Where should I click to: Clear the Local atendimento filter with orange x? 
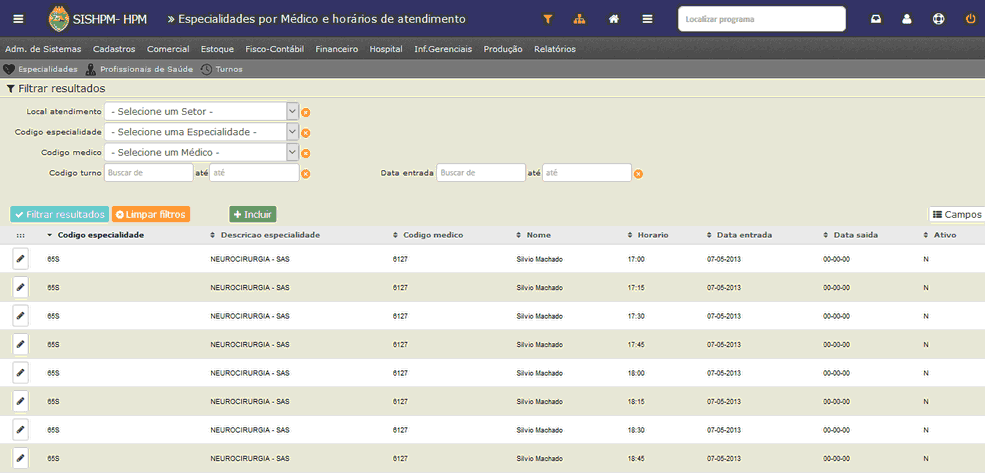point(306,113)
